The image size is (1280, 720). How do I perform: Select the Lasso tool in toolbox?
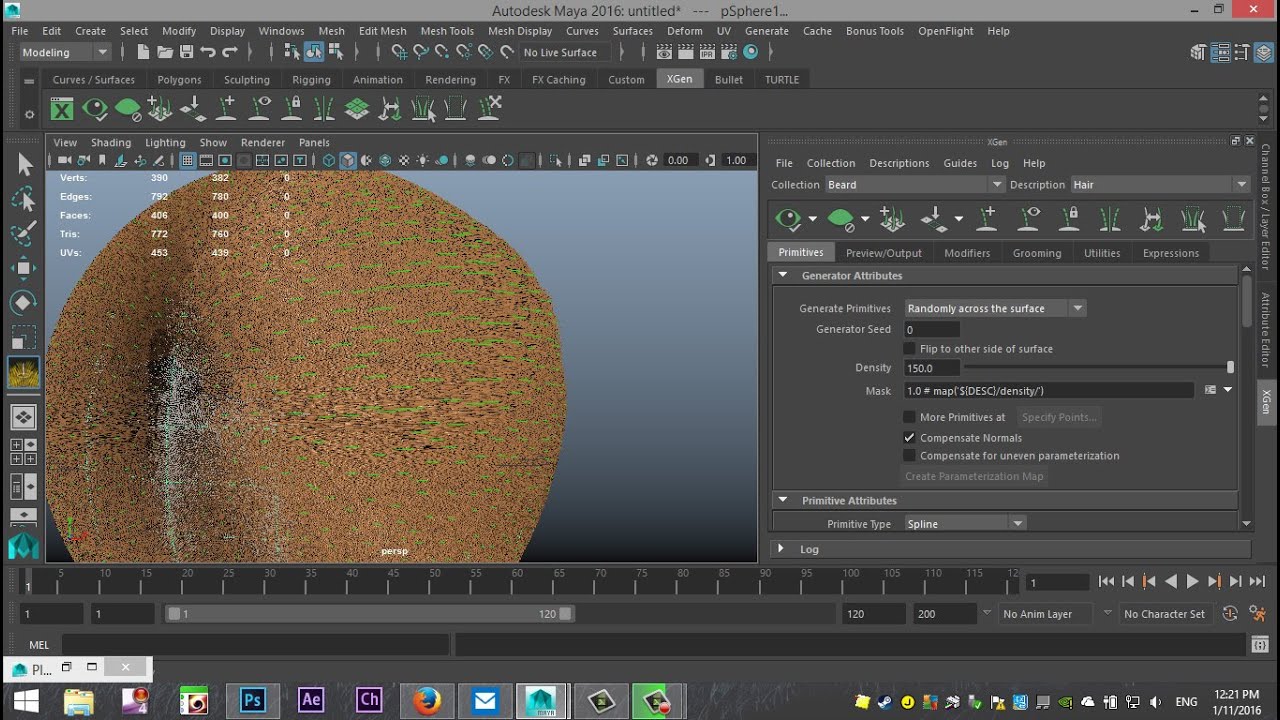tap(24, 199)
